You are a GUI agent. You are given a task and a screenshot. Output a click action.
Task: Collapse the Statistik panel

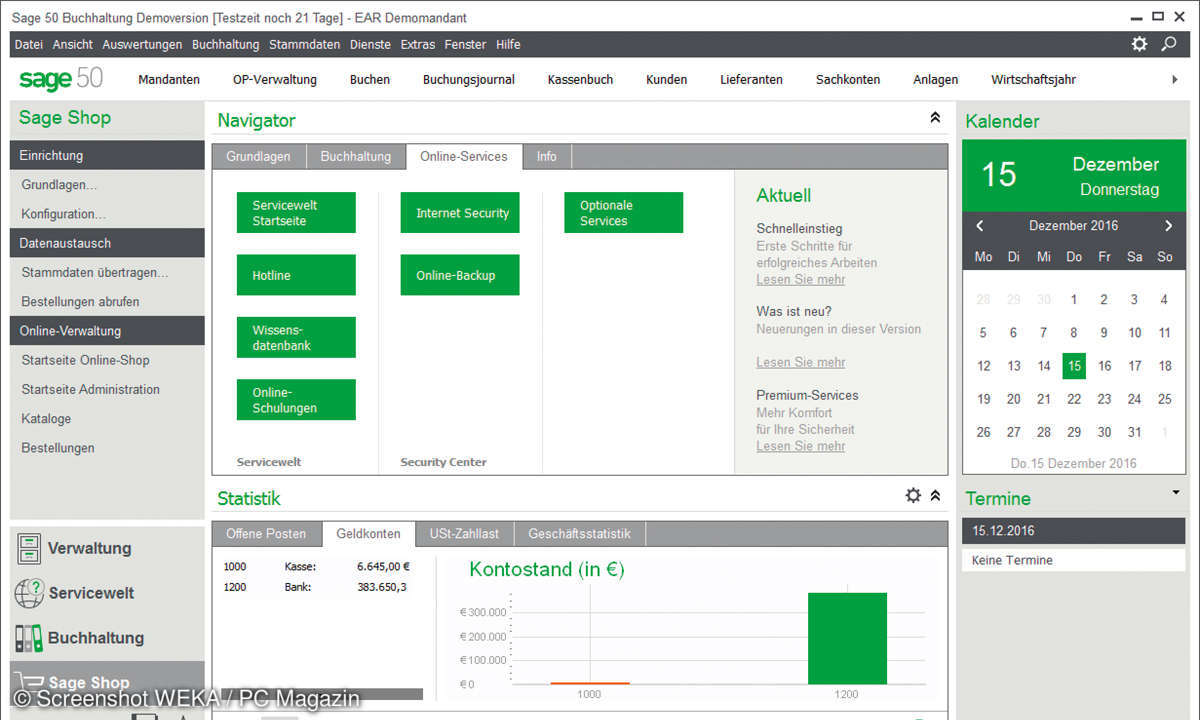[935, 495]
